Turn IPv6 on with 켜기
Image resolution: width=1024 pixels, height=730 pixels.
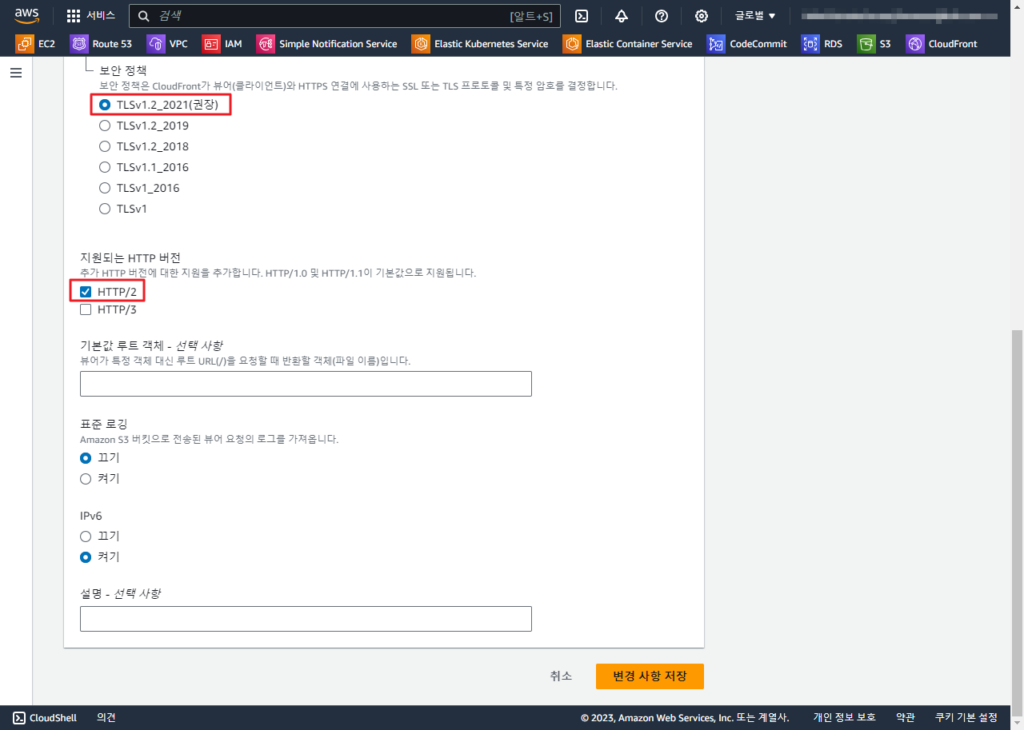pyautogui.click(x=86, y=558)
